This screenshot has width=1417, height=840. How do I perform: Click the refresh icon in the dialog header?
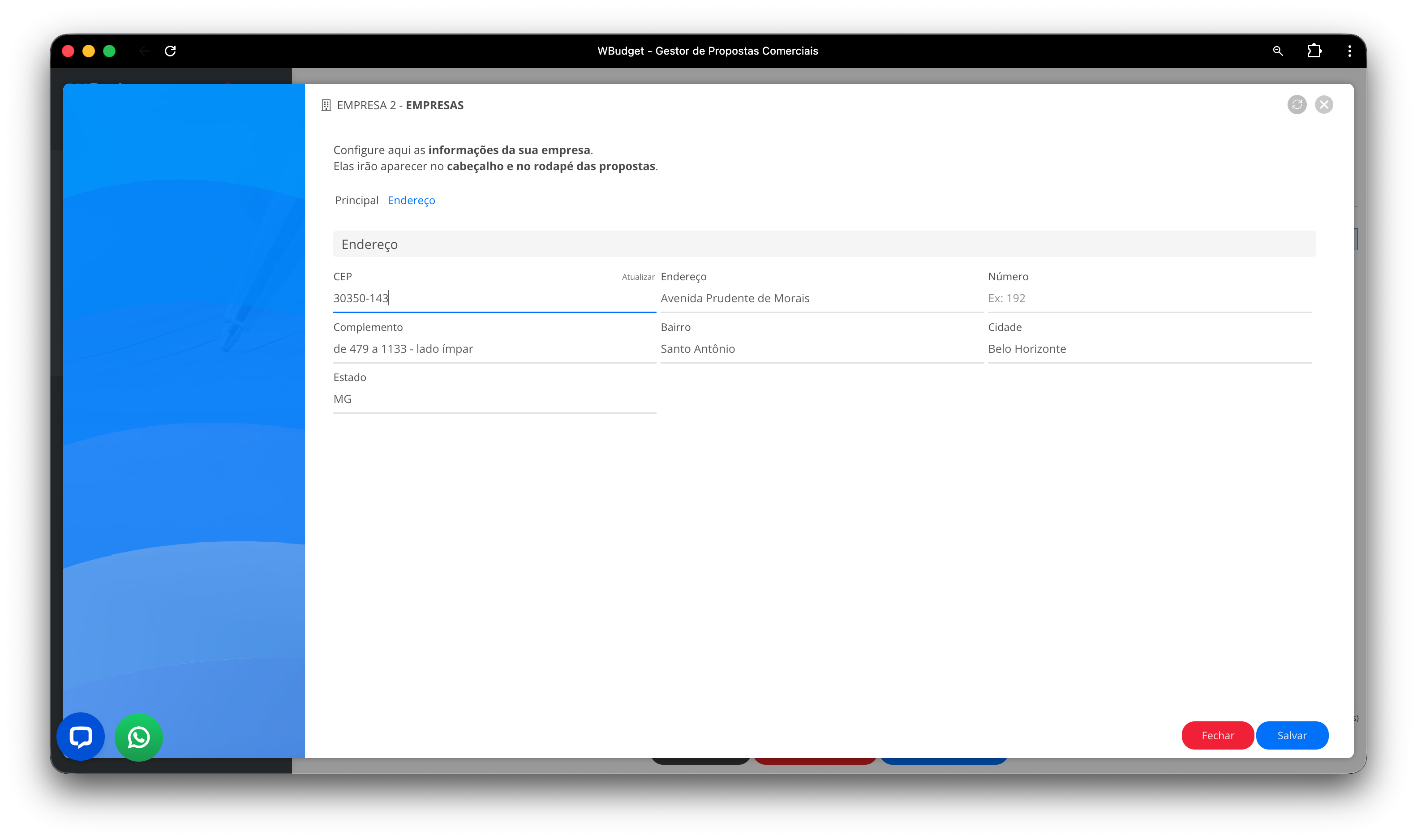[1297, 105]
